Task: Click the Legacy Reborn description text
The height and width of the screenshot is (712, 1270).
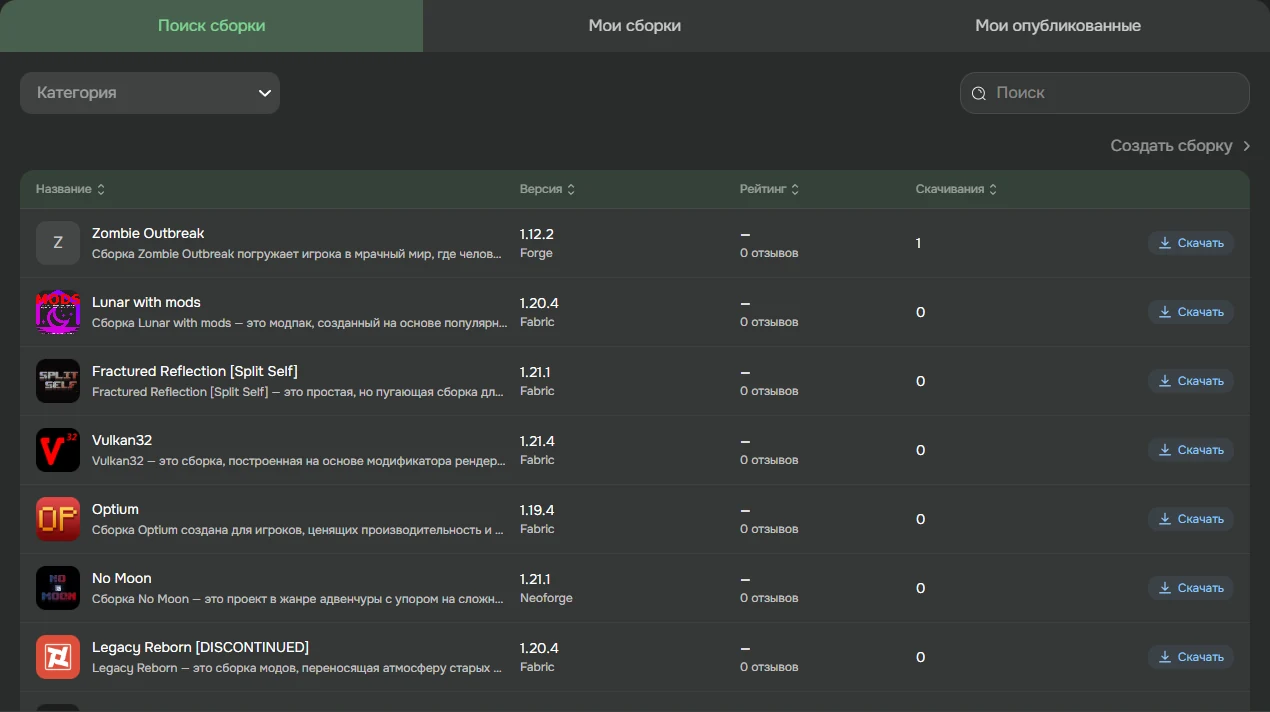Action: [x=297, y=667]
